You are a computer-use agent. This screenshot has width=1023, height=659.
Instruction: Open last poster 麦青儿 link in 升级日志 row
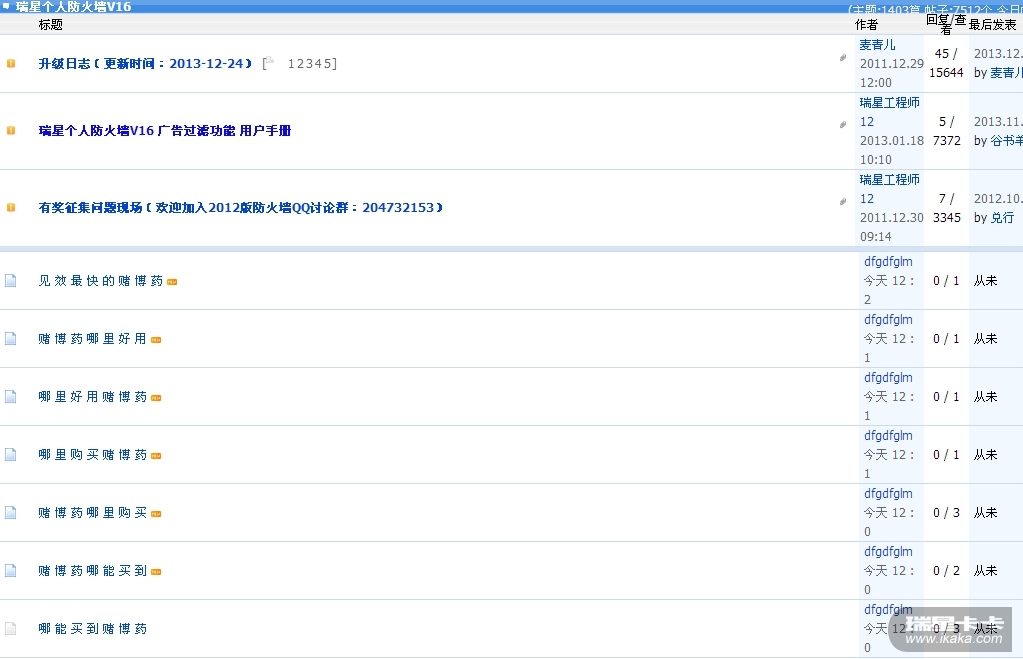(x=1006, y=73)
